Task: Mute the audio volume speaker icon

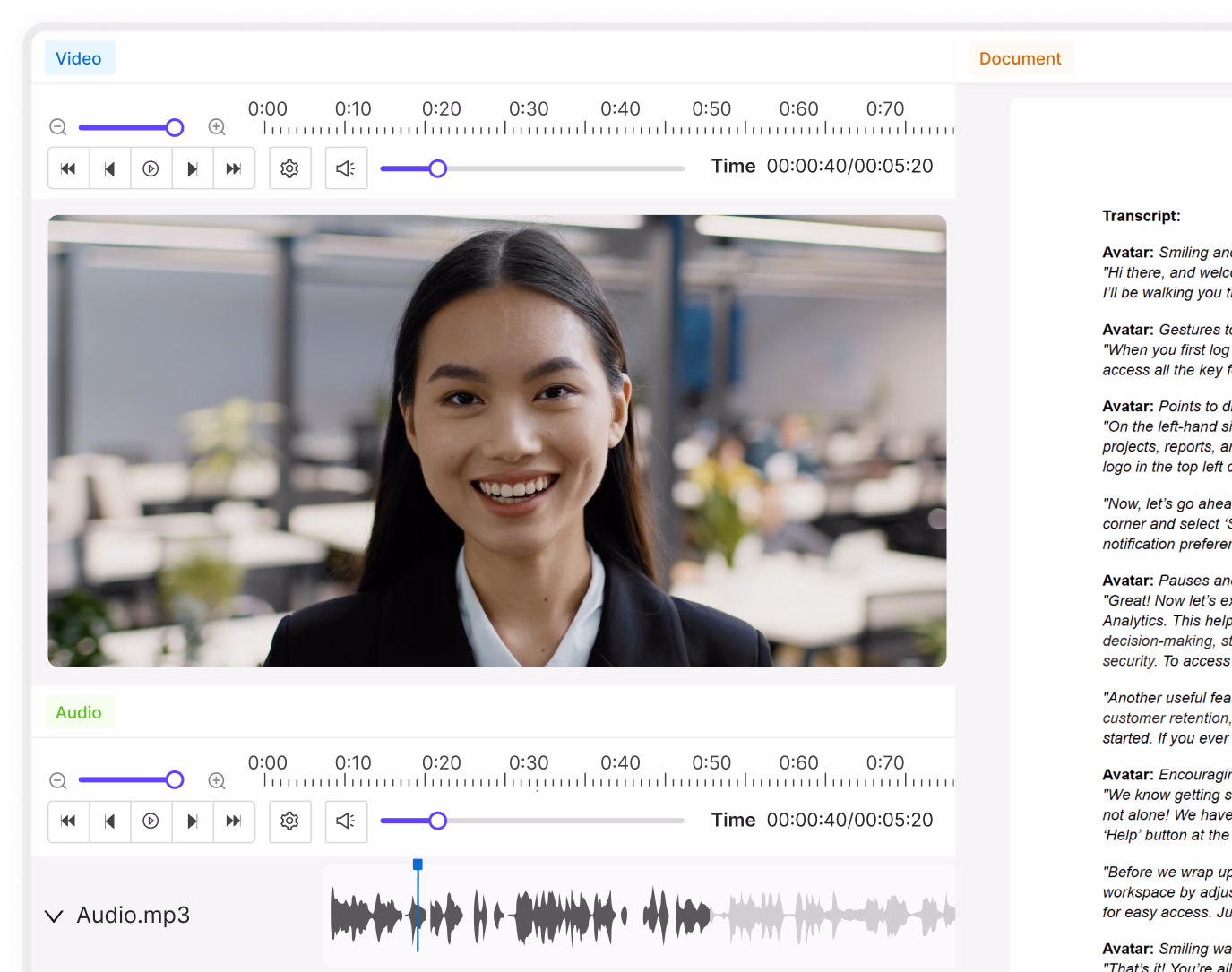Action: coord(346,821)
